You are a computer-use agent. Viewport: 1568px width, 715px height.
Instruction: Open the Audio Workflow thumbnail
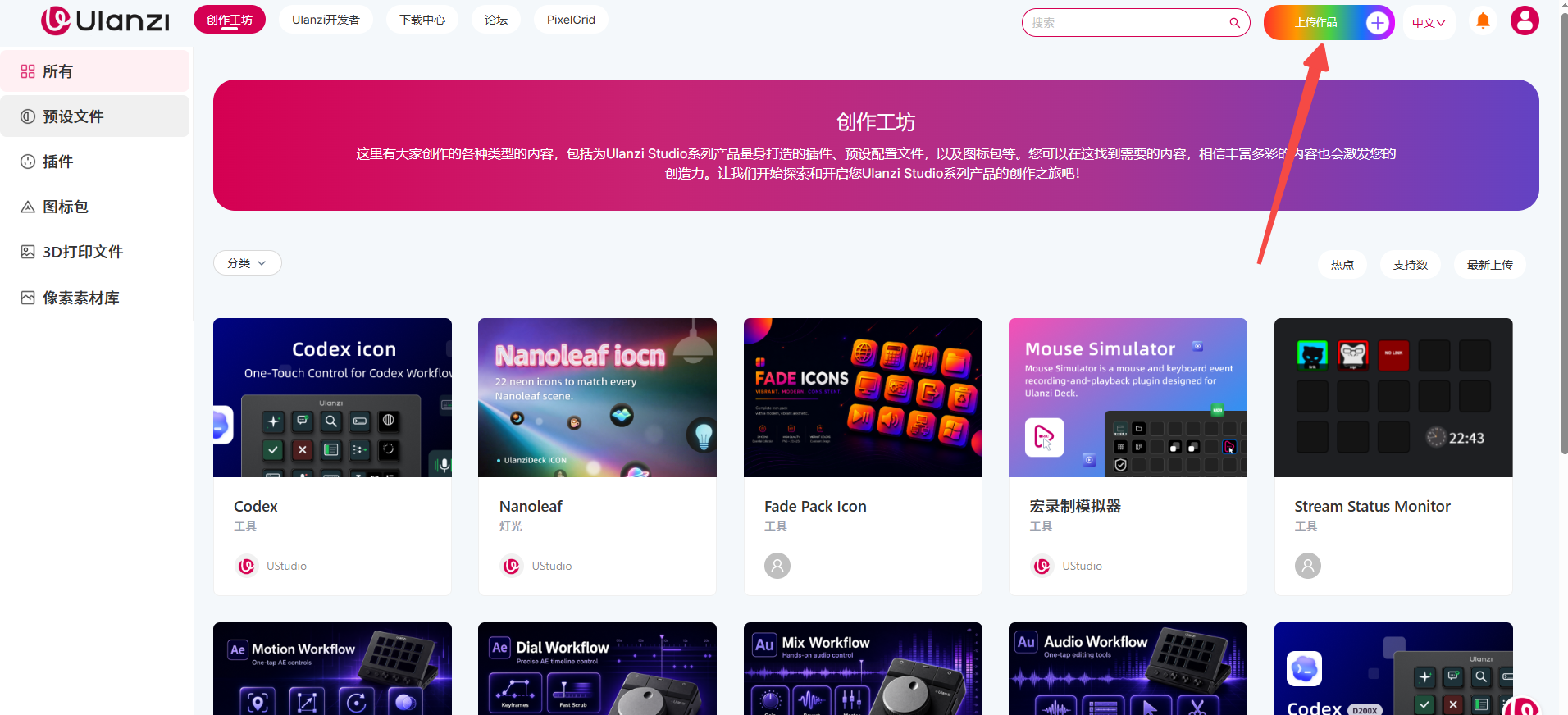tap(1128, 669)
